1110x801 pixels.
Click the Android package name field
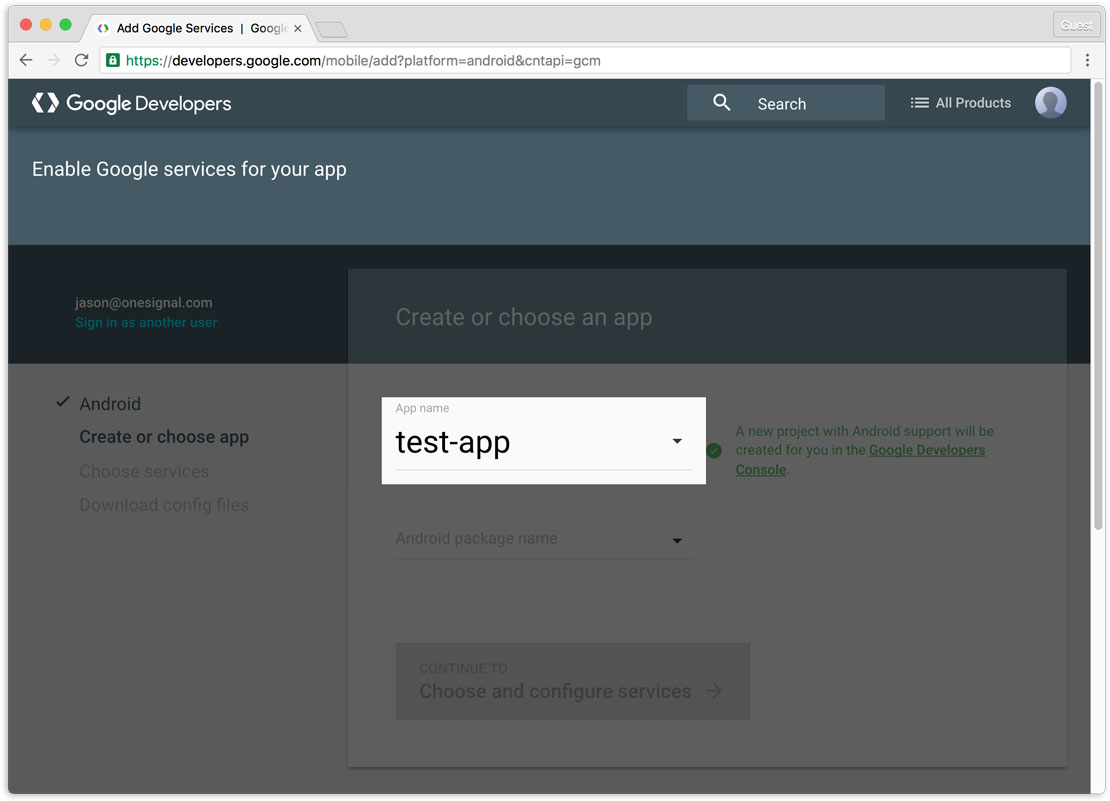tap(544, 539)
